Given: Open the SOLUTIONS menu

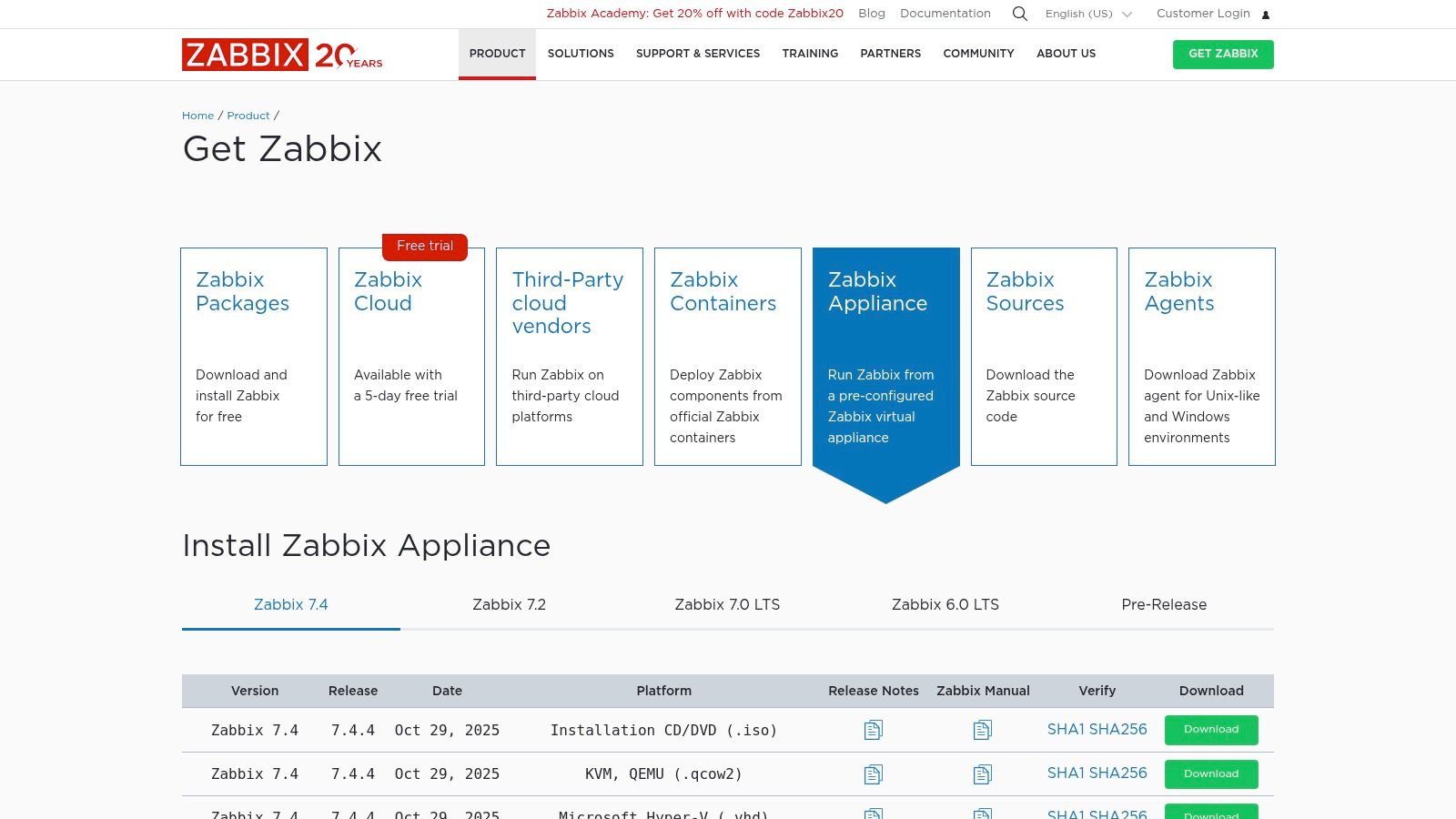Looking at the screenshot, I should (x=581, y=54).
